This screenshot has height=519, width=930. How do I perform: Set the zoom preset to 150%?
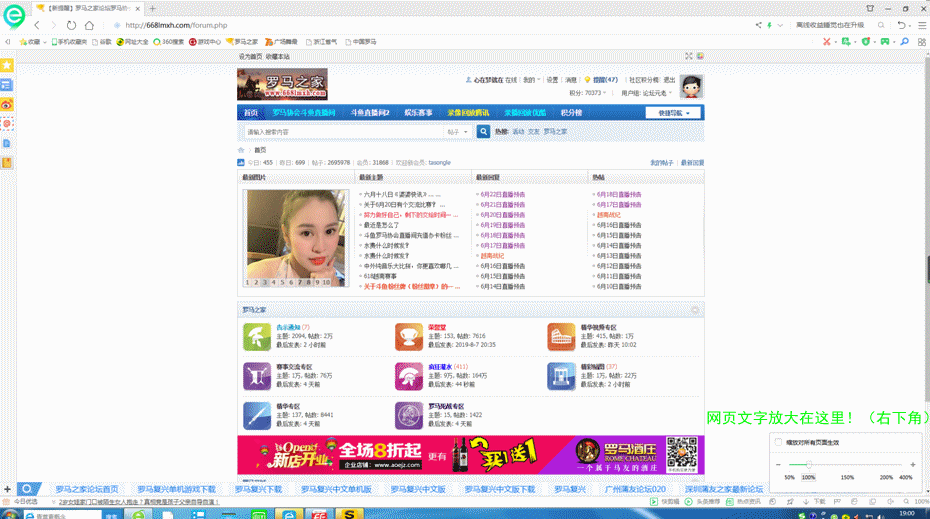[x=848, y=477]
